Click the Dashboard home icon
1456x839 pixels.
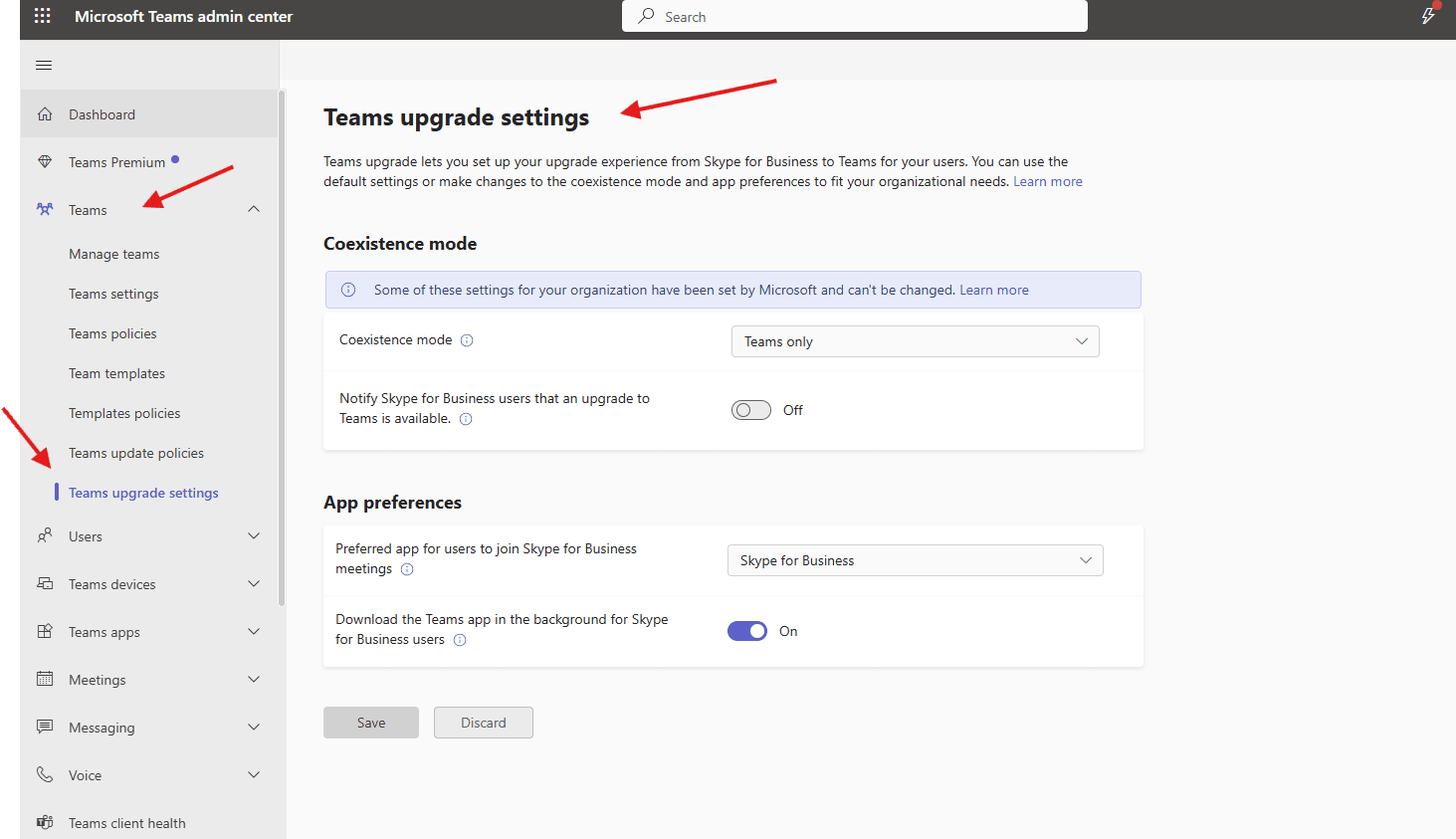[44, 113]
